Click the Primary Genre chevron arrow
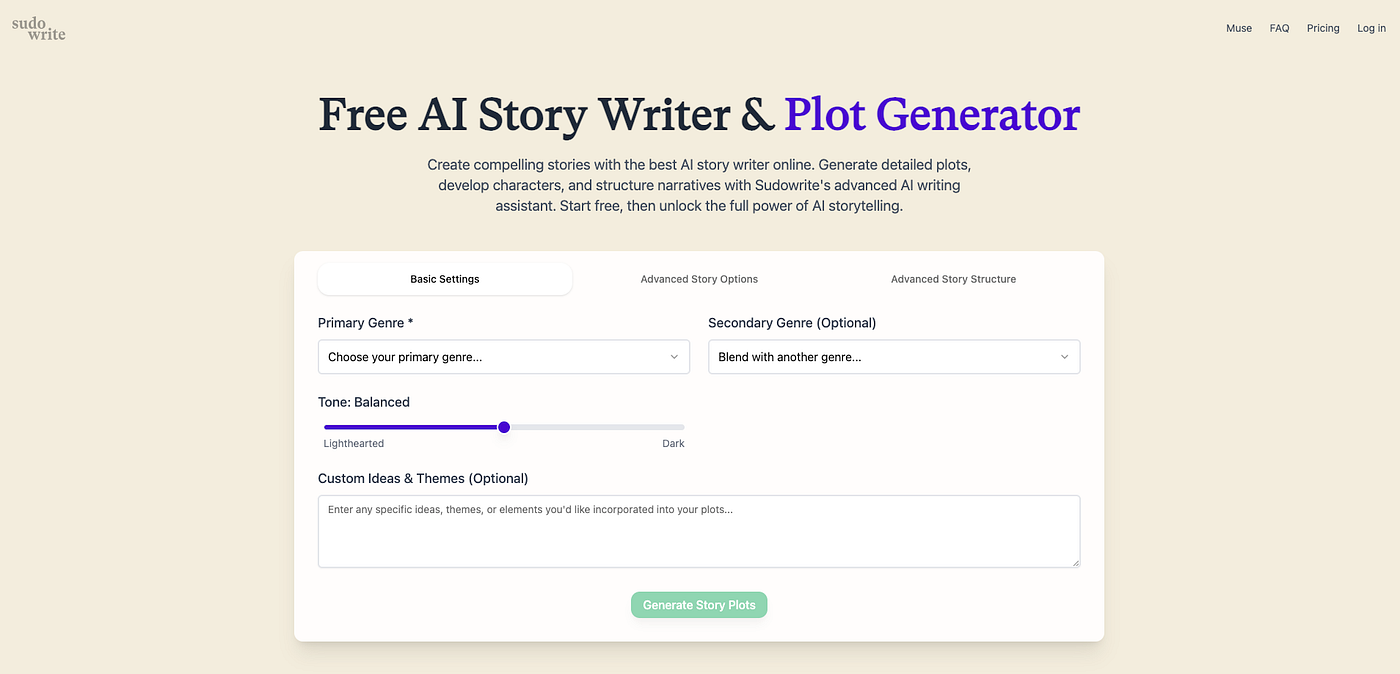Viewport: 1400px width, 674px height. (674, 357)
